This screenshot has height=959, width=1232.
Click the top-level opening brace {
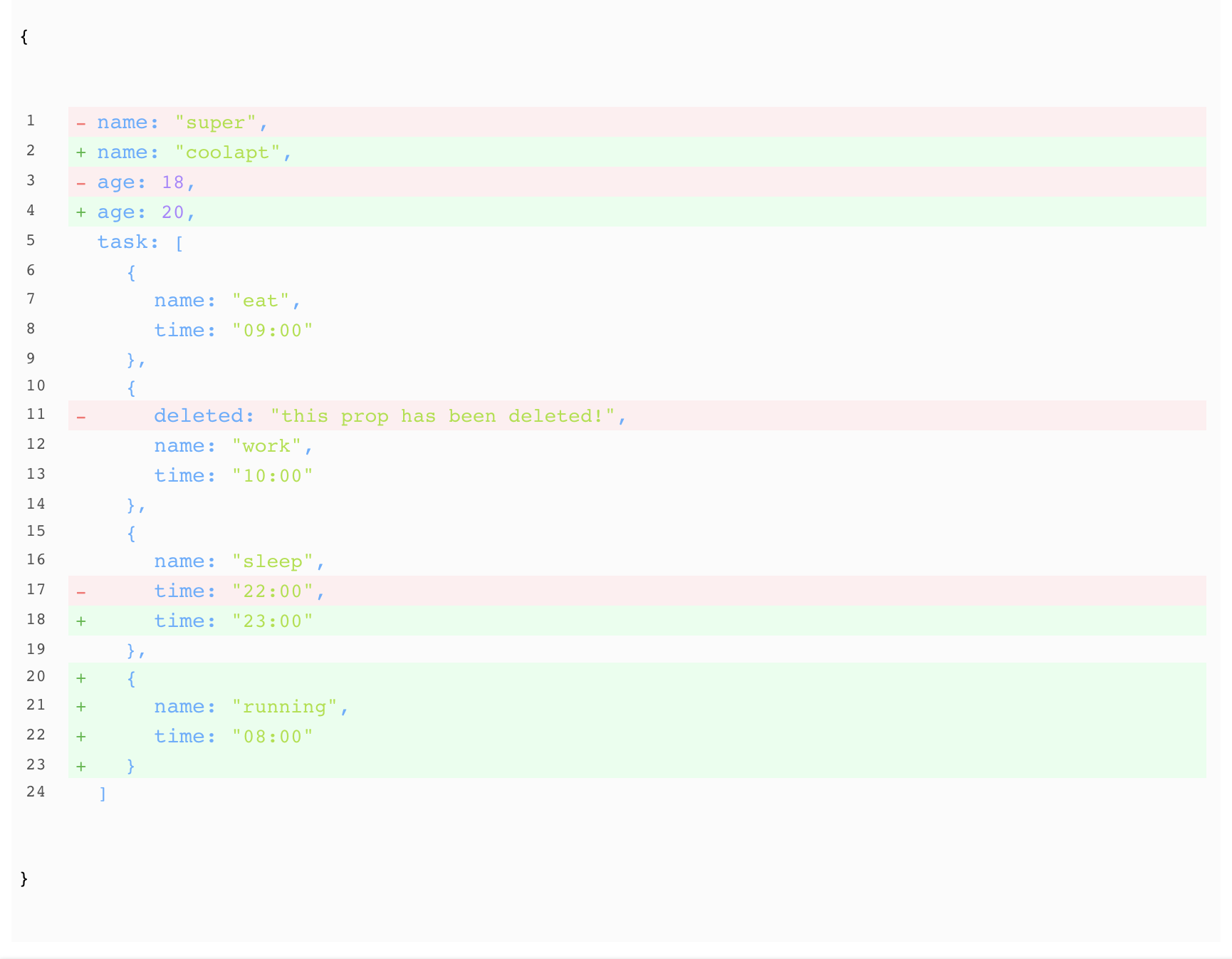24,36
